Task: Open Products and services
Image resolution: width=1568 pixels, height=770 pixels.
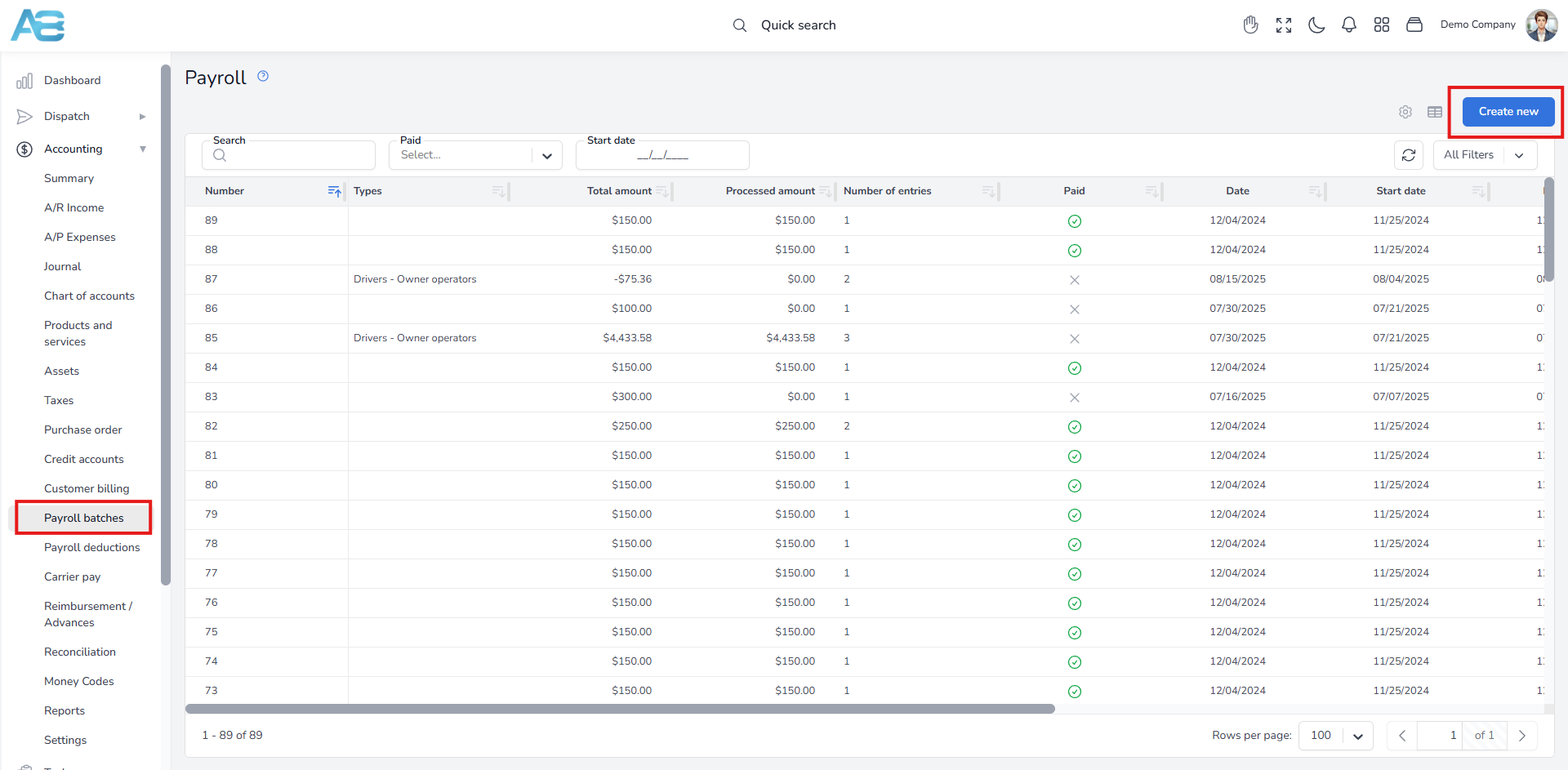Action: [78, 334]
